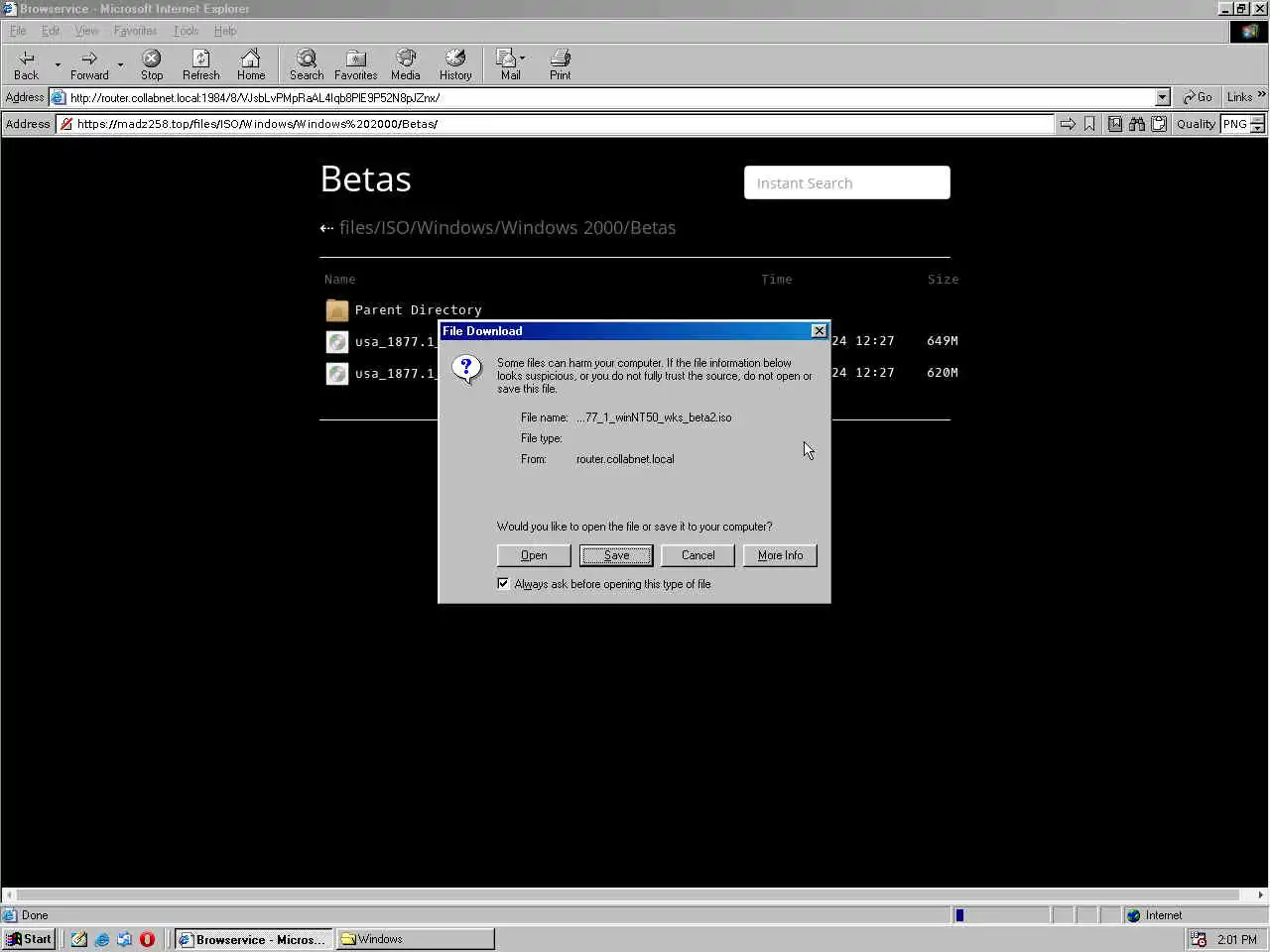Image resolution: width=1270 pixels, height=952 pixels.
Task: Click Save in File Download dialog
Action: point(616,555)
